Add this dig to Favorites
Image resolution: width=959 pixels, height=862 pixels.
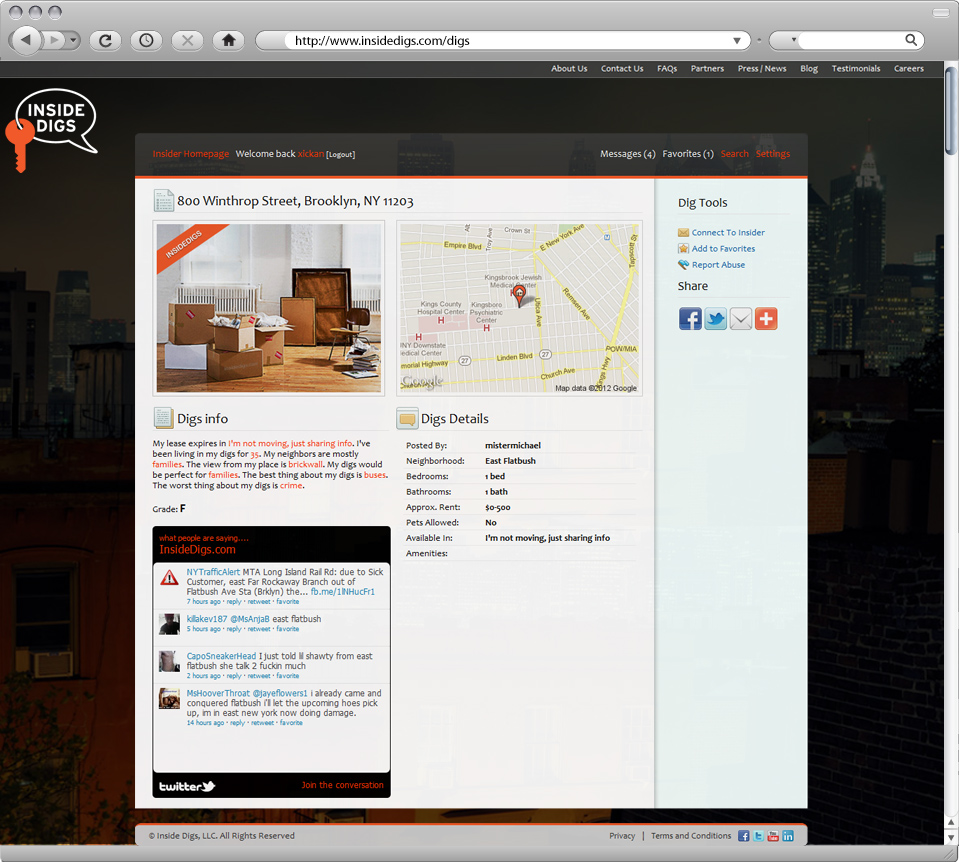[724, 248]
